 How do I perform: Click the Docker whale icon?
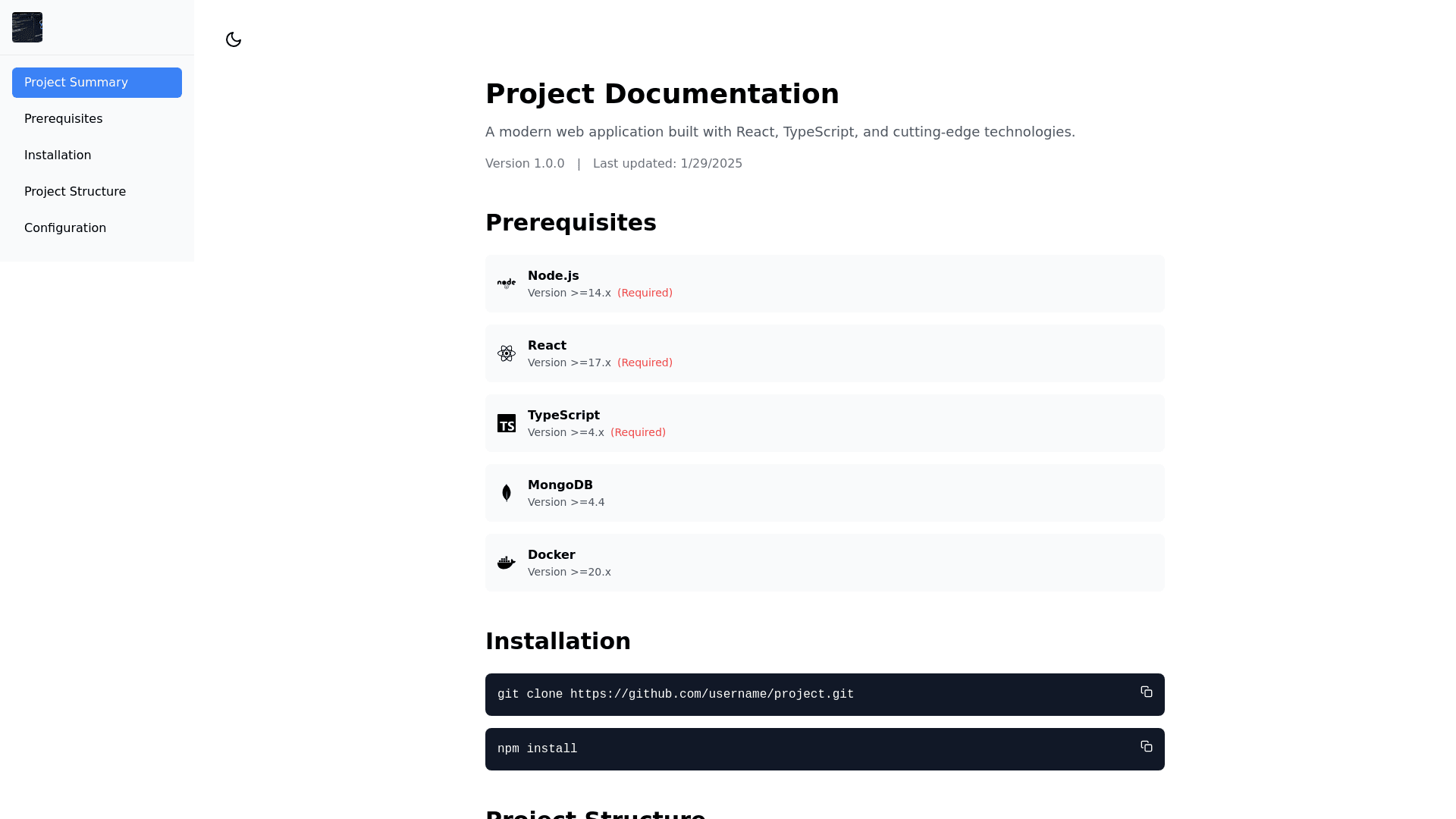click(x=507, y=563)
